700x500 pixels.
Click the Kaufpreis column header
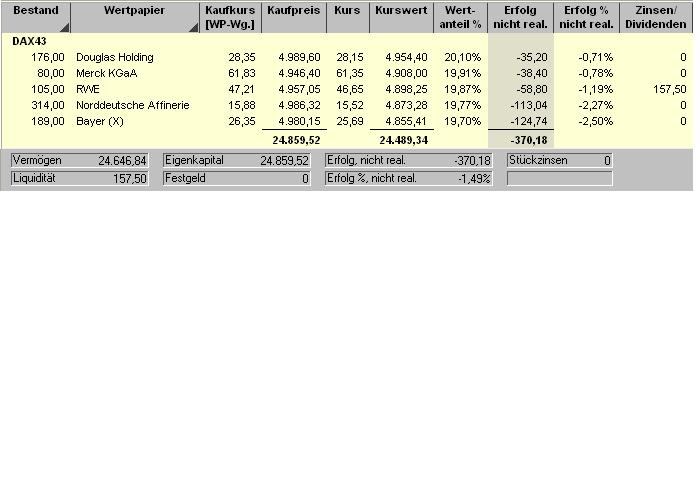(294, 17)
